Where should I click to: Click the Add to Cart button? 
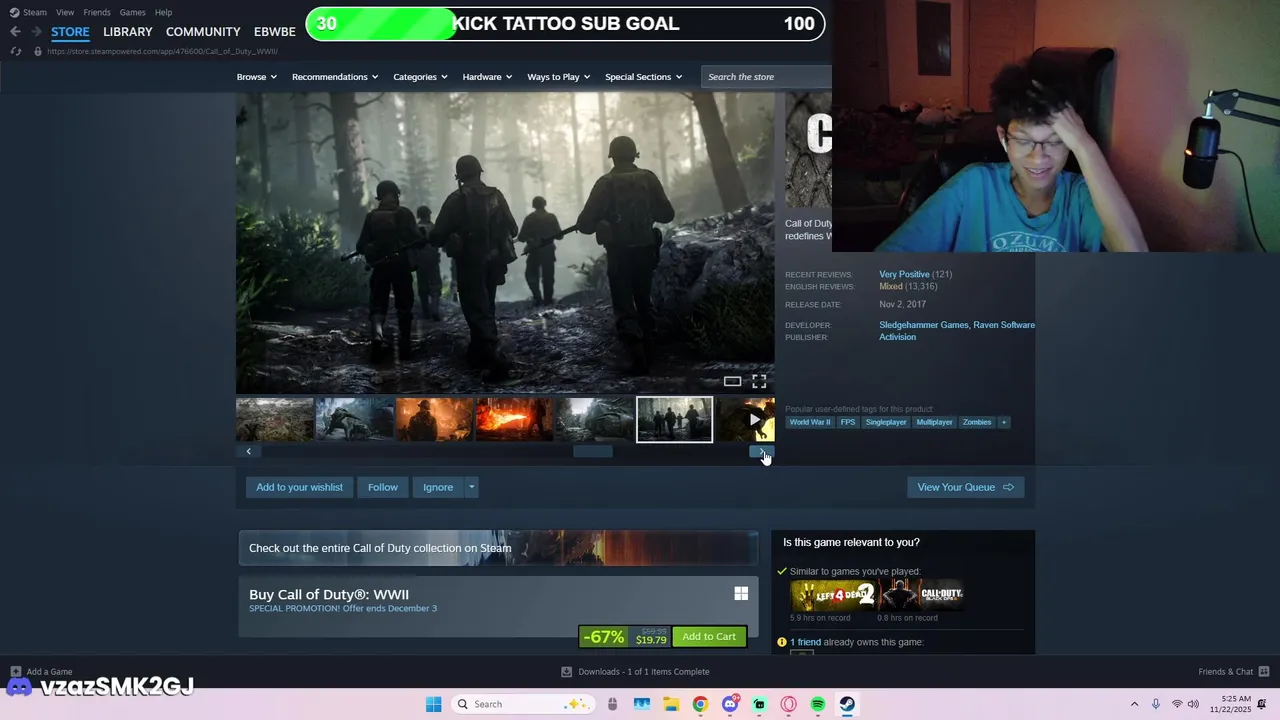[x=709, y=636]
